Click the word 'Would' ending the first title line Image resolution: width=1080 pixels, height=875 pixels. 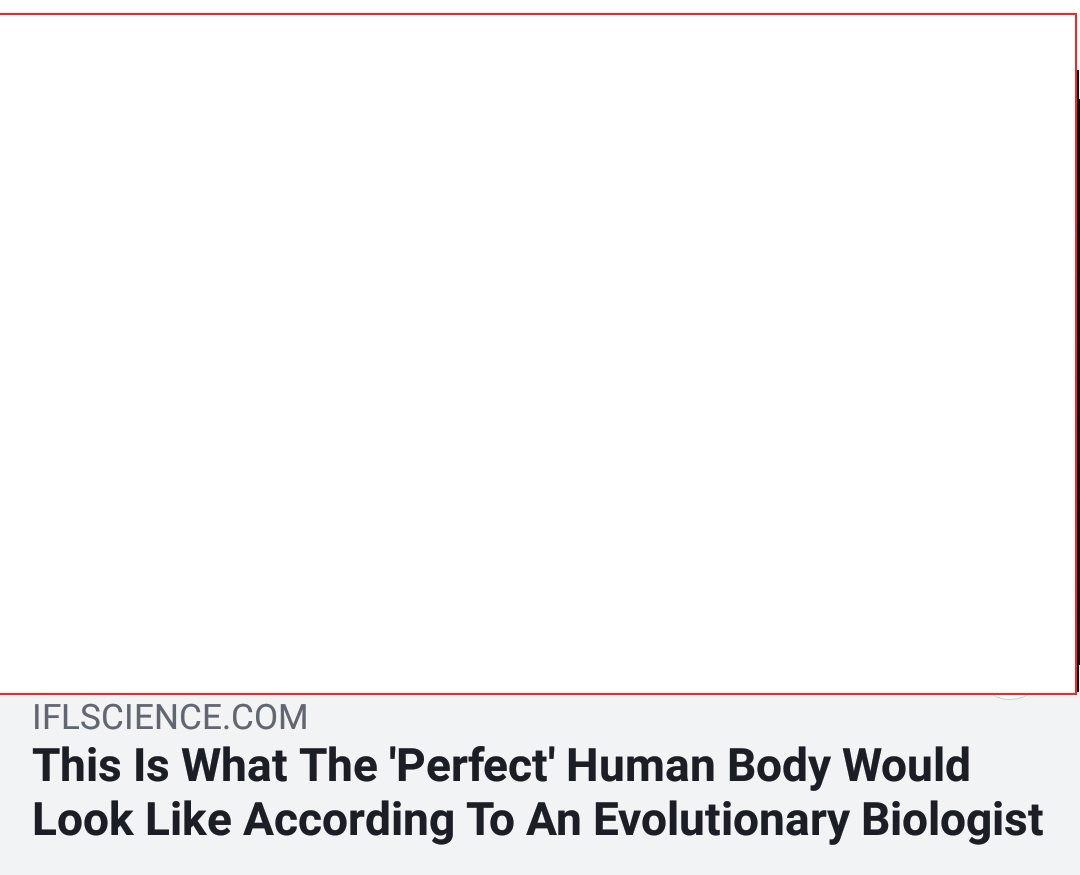[906, 765]
